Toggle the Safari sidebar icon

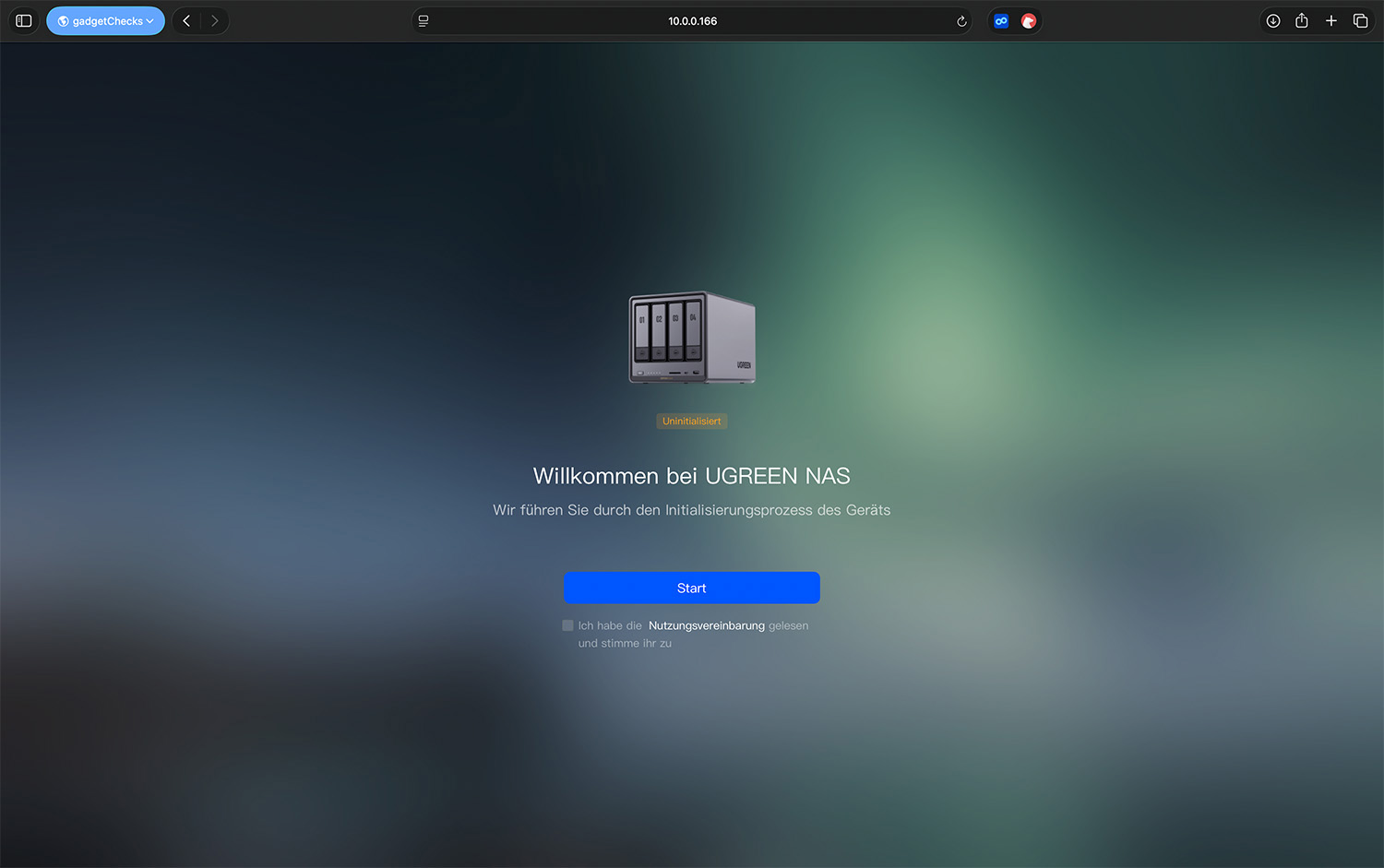pos(24,21)
